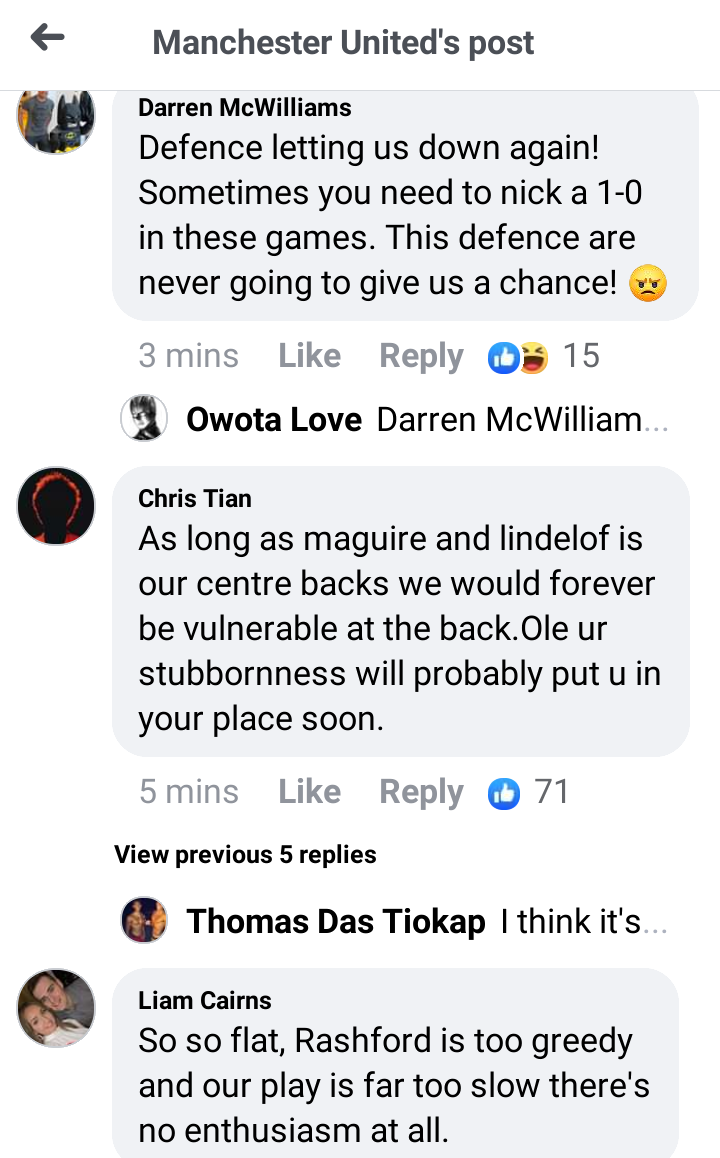Open Darren McWilliams' profile picture

pos(56,120)
